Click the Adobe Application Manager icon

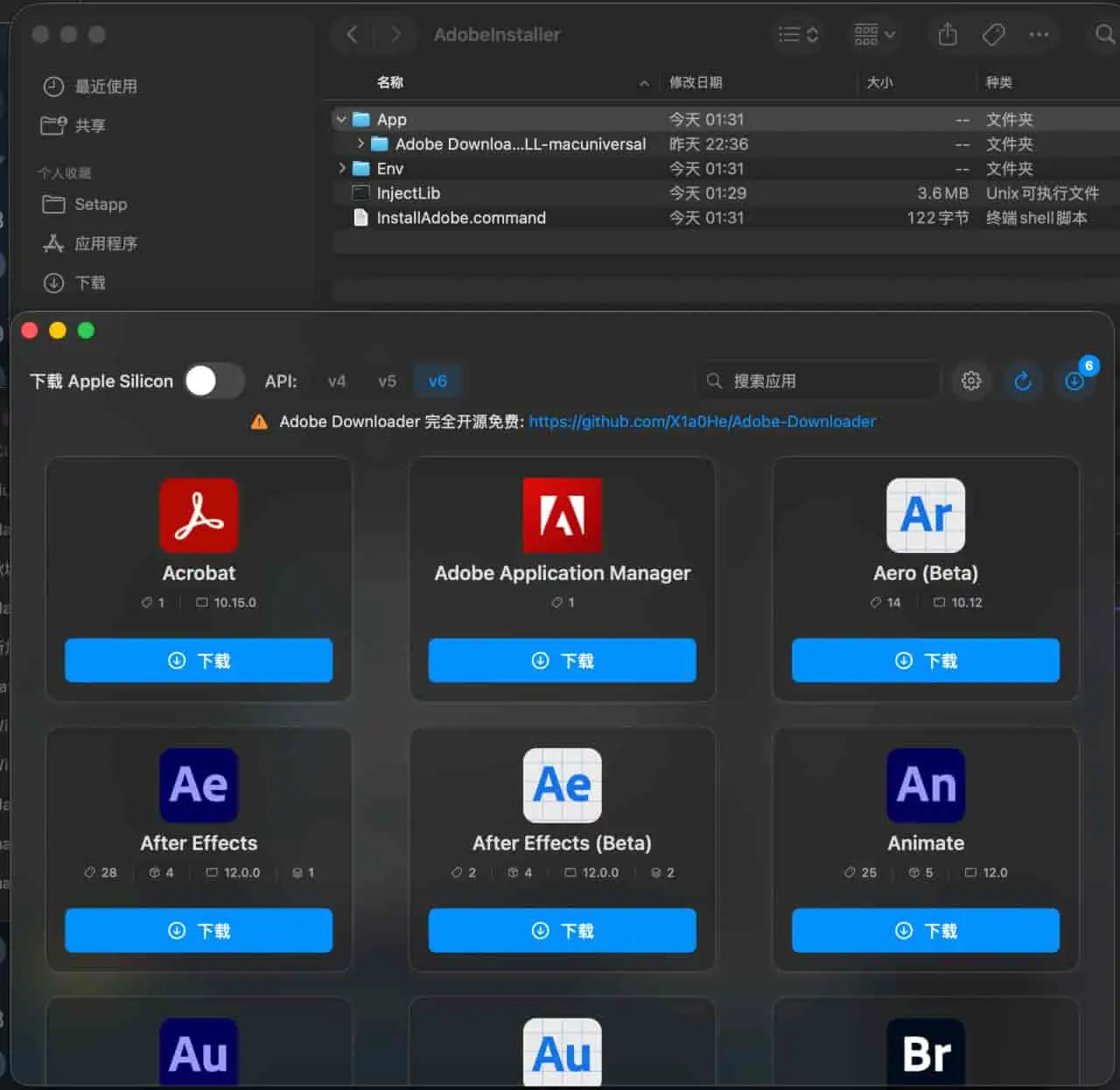561,515
